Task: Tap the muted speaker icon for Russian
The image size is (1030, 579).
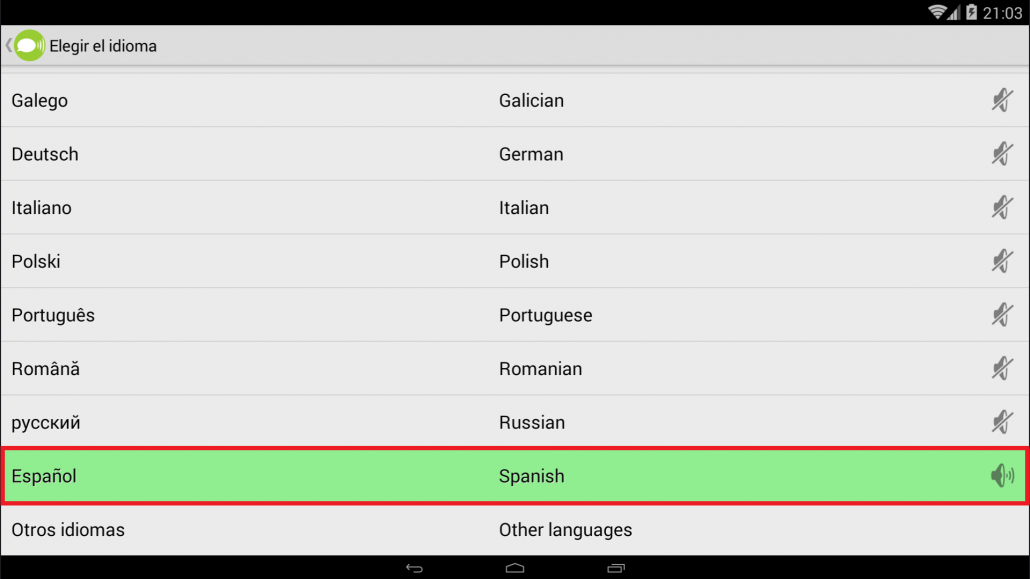Action: point(1002,422)
